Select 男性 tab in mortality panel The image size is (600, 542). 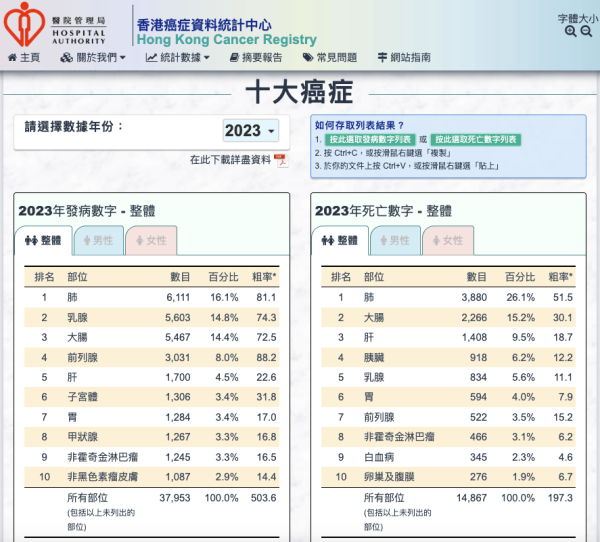(x=395, y=240)
